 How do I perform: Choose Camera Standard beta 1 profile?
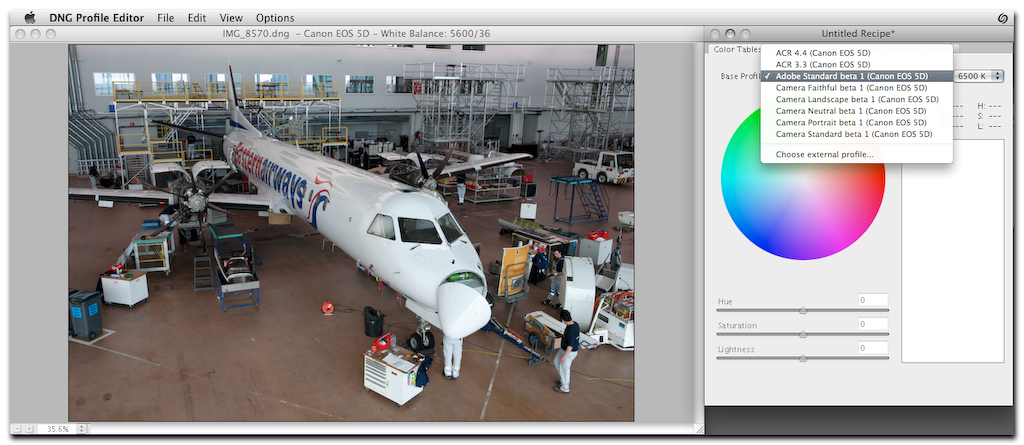click(856, 134)
